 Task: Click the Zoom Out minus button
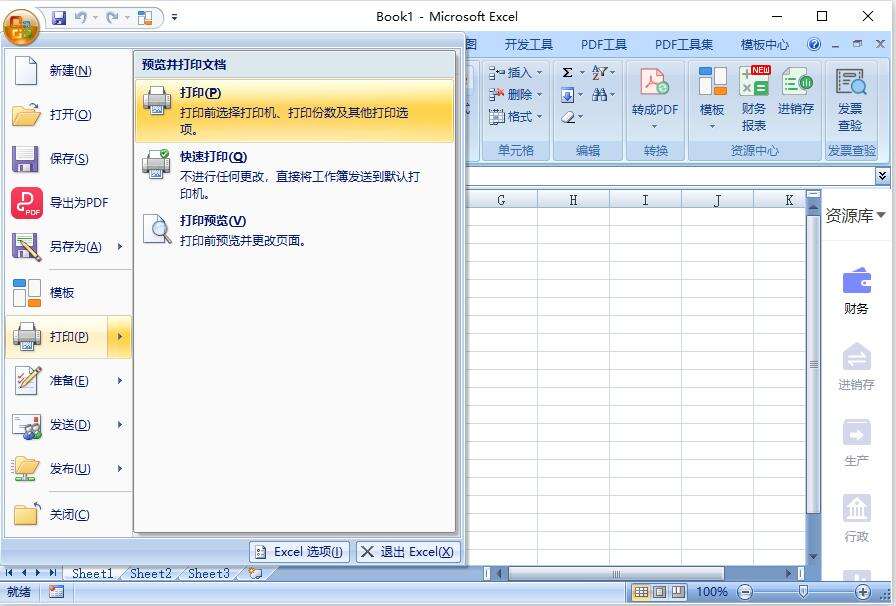[745, 592]
